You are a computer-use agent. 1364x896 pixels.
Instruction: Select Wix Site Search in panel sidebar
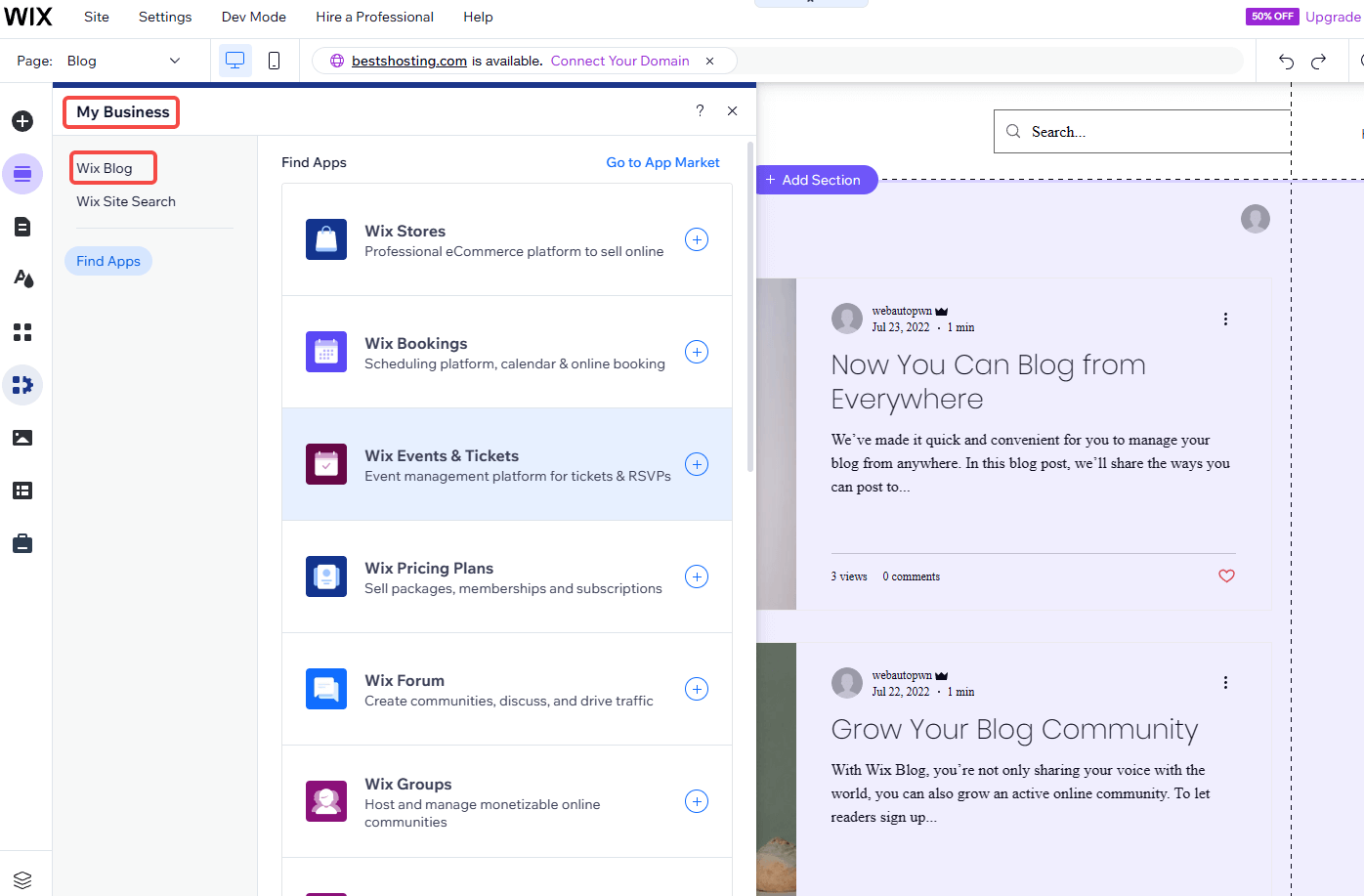tap(126, 201)
